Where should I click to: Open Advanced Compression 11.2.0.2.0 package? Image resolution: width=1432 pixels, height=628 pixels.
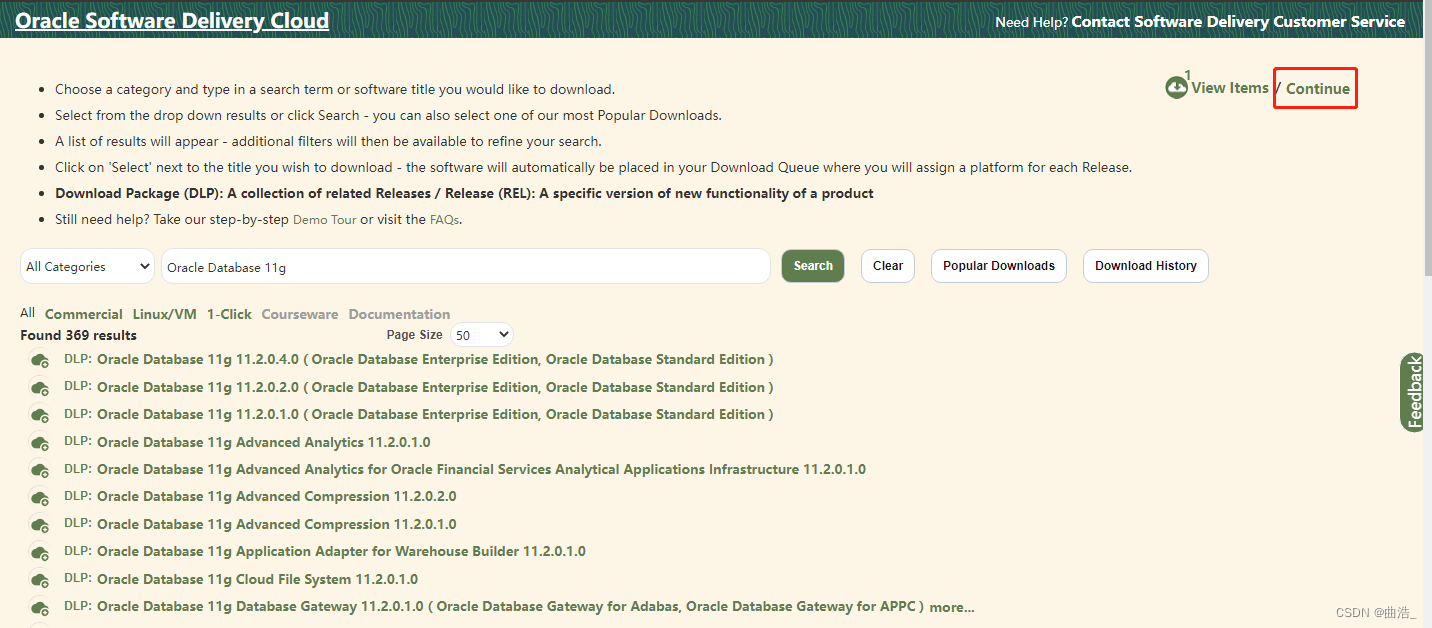277,496
